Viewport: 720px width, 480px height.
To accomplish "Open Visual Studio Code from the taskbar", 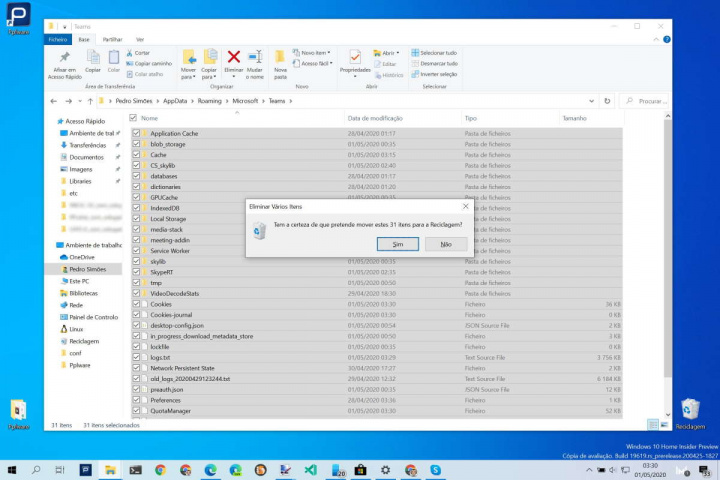I will coord(311,469).
